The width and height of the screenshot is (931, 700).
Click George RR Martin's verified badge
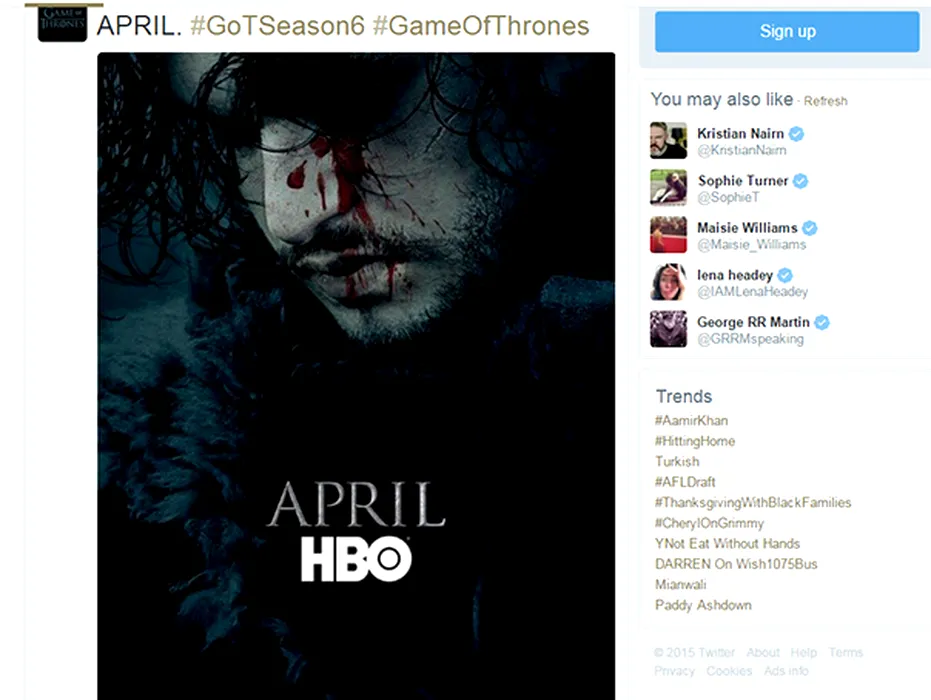(822, 322)
